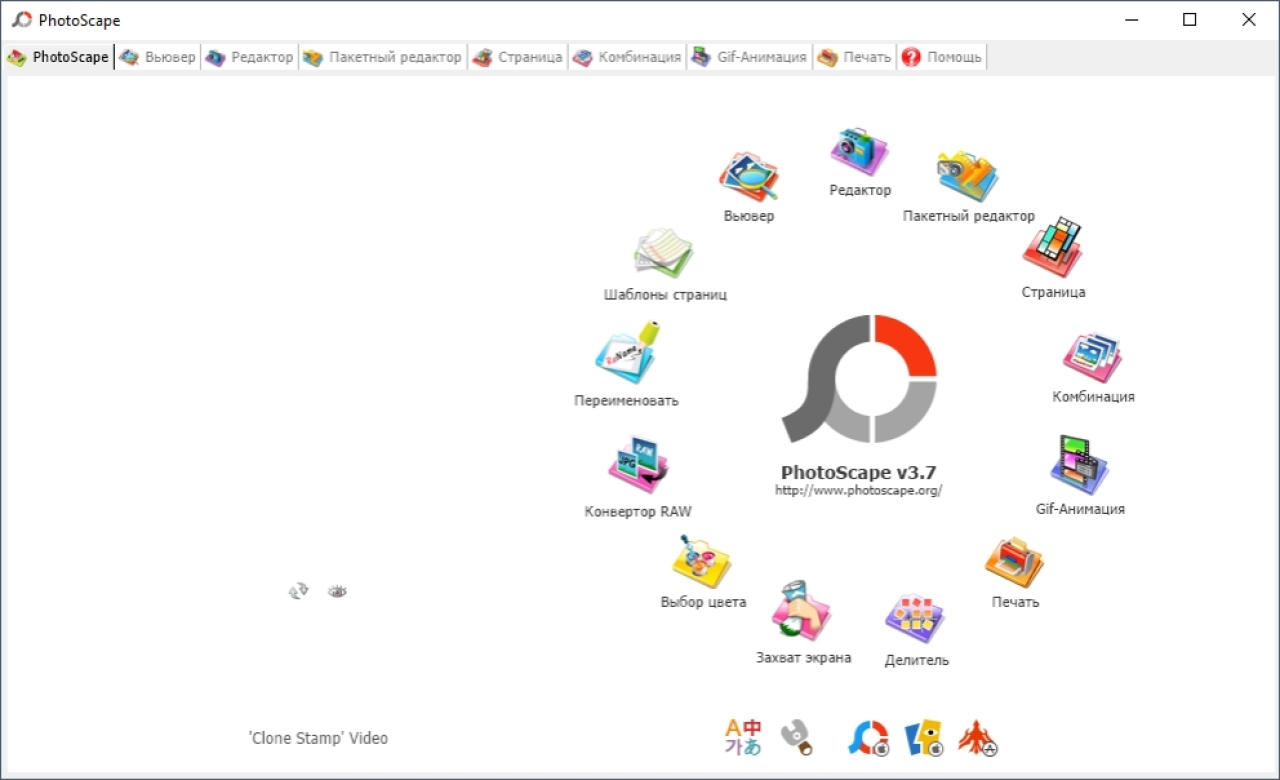Toggle the eye icon near the bottom left
Screen dimensions: 1280x780
337,592
